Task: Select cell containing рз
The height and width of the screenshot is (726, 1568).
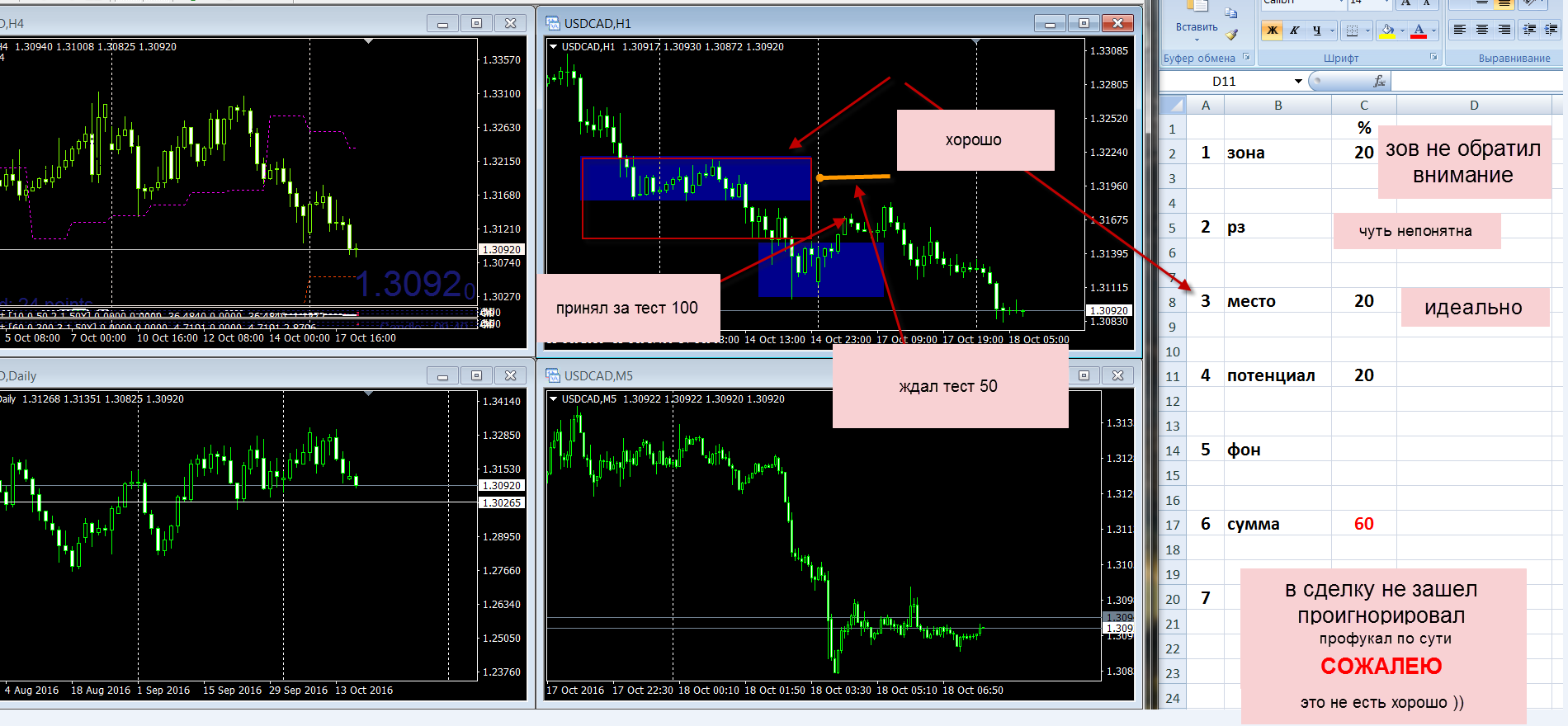Action: click(x=1278, y=227)
